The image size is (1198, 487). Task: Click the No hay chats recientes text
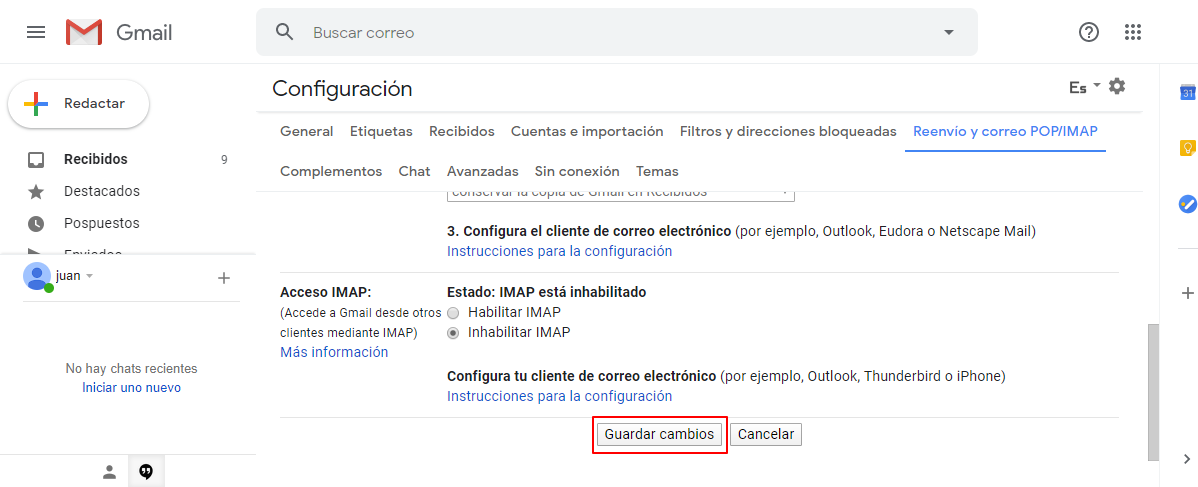131,368
